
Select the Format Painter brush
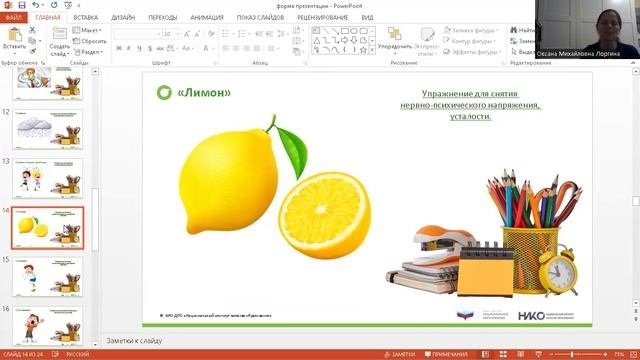pyautogui.click(x=32, y=51)
